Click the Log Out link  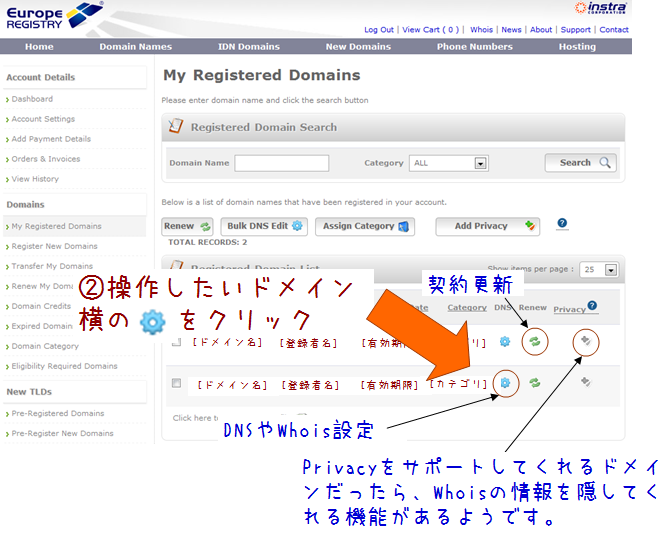click(x=379, y=30)
